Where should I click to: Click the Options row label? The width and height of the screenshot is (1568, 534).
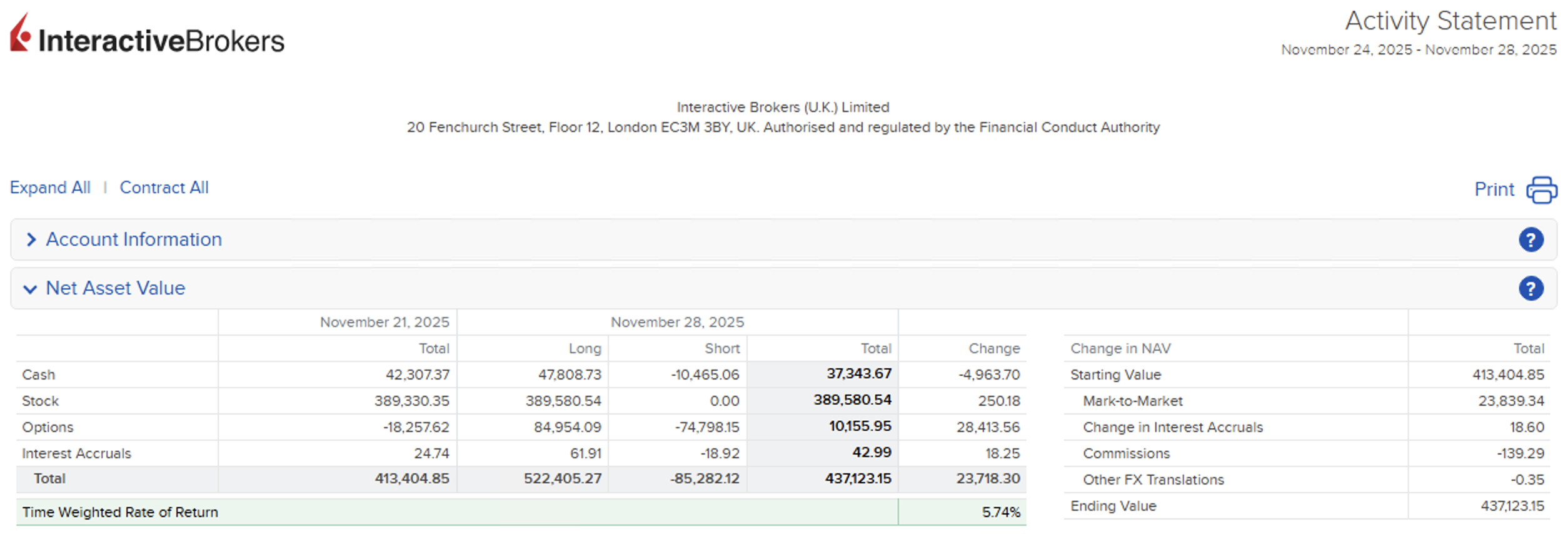[x=48, y=427]
